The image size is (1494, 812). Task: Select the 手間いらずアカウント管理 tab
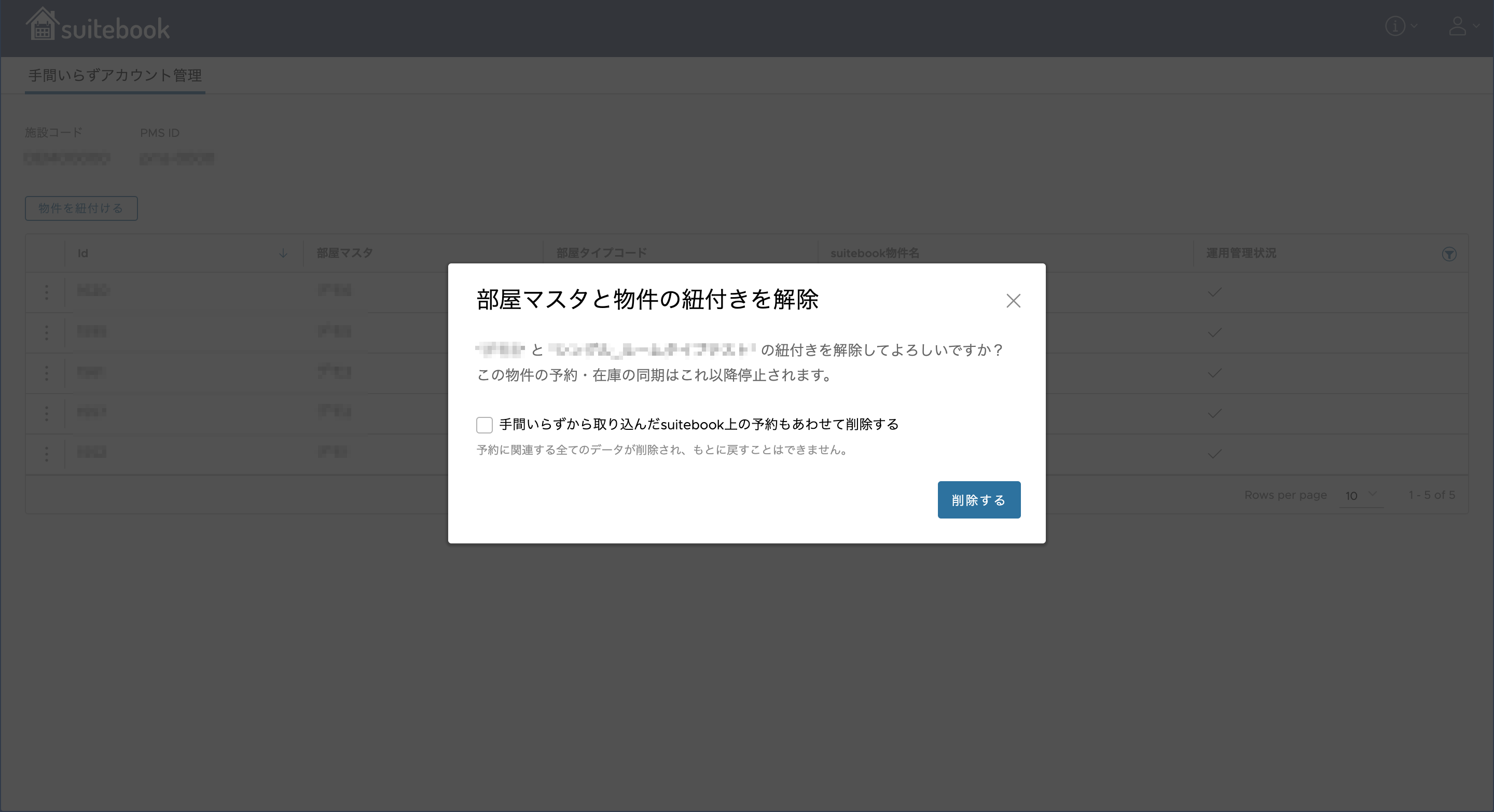[115, 75]
